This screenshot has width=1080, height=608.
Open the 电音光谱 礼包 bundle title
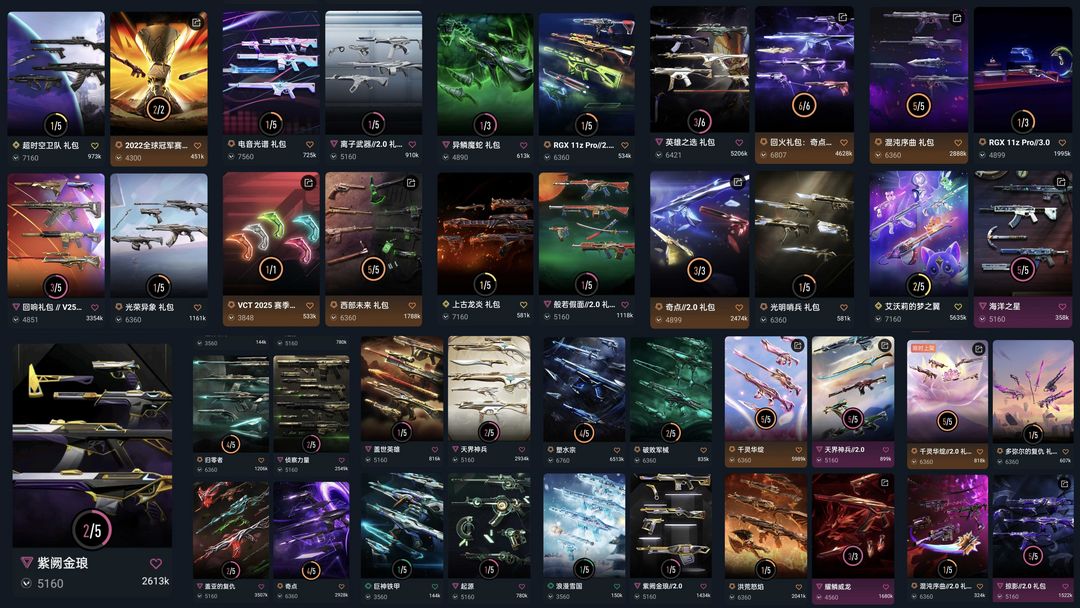pos(262,144)
